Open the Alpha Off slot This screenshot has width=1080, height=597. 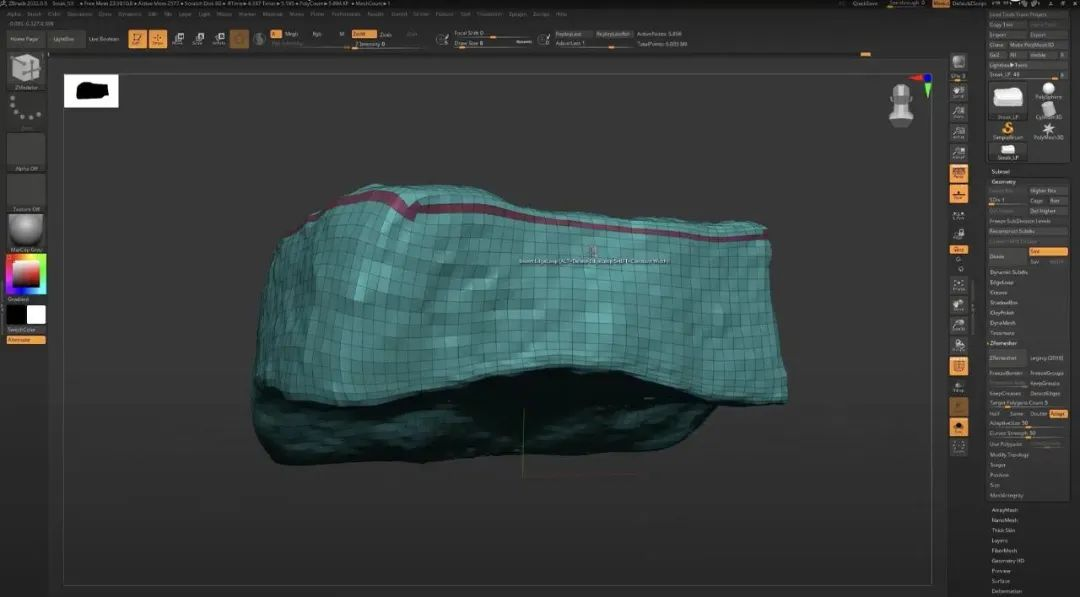coord(26,152)
